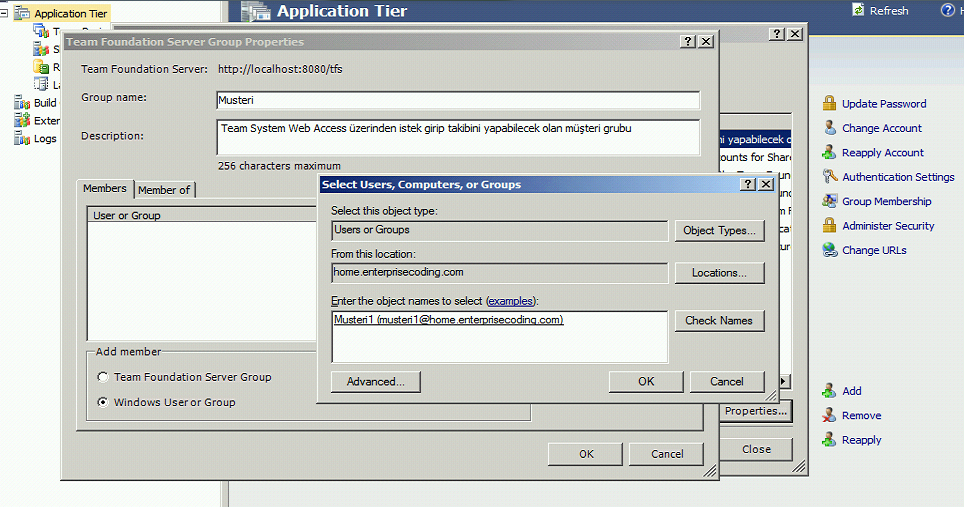
Task: Click the Locations button
Action: click(x=719, y=273)
